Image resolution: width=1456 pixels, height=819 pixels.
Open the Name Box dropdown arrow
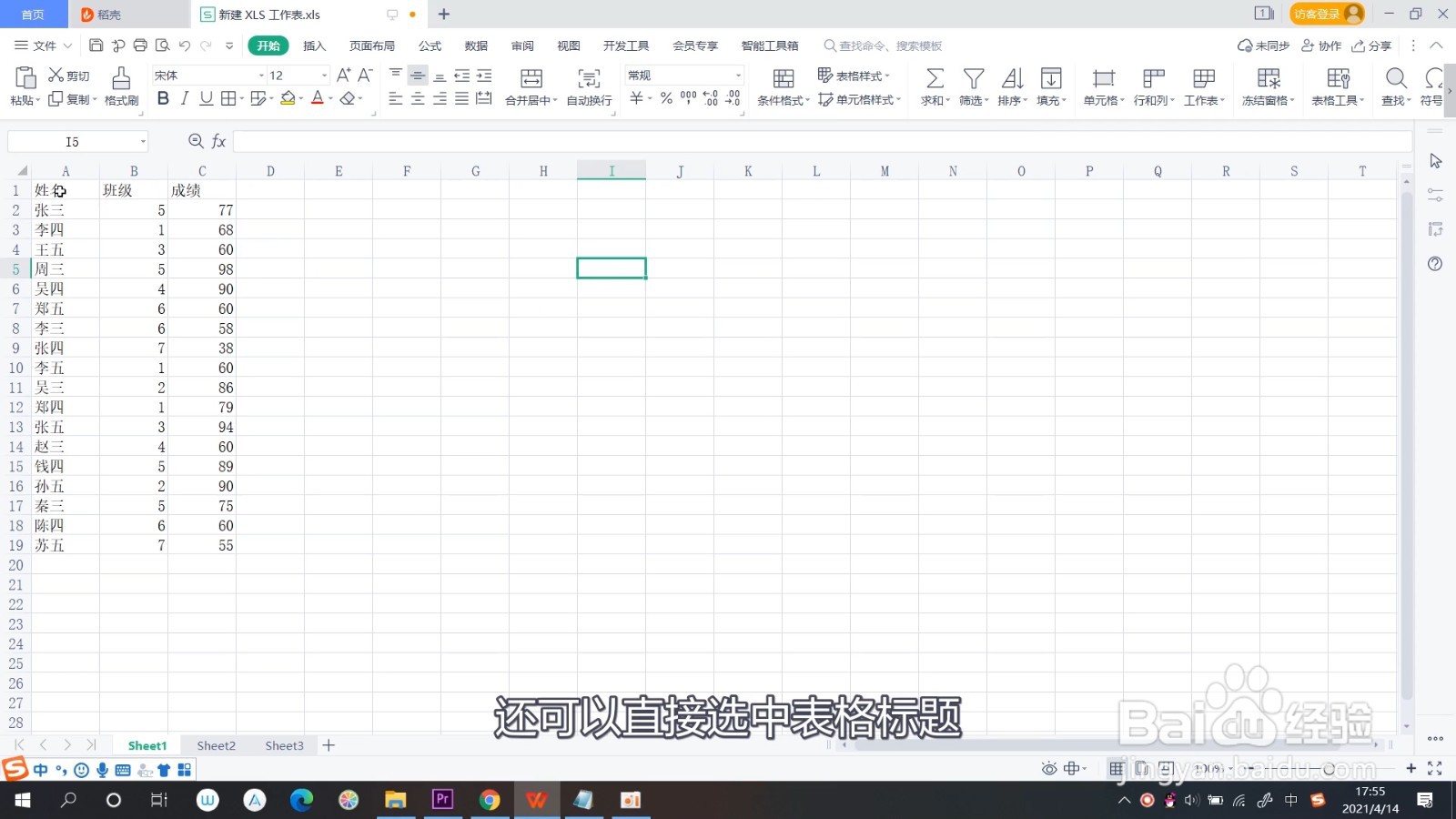tap(143, 142)
